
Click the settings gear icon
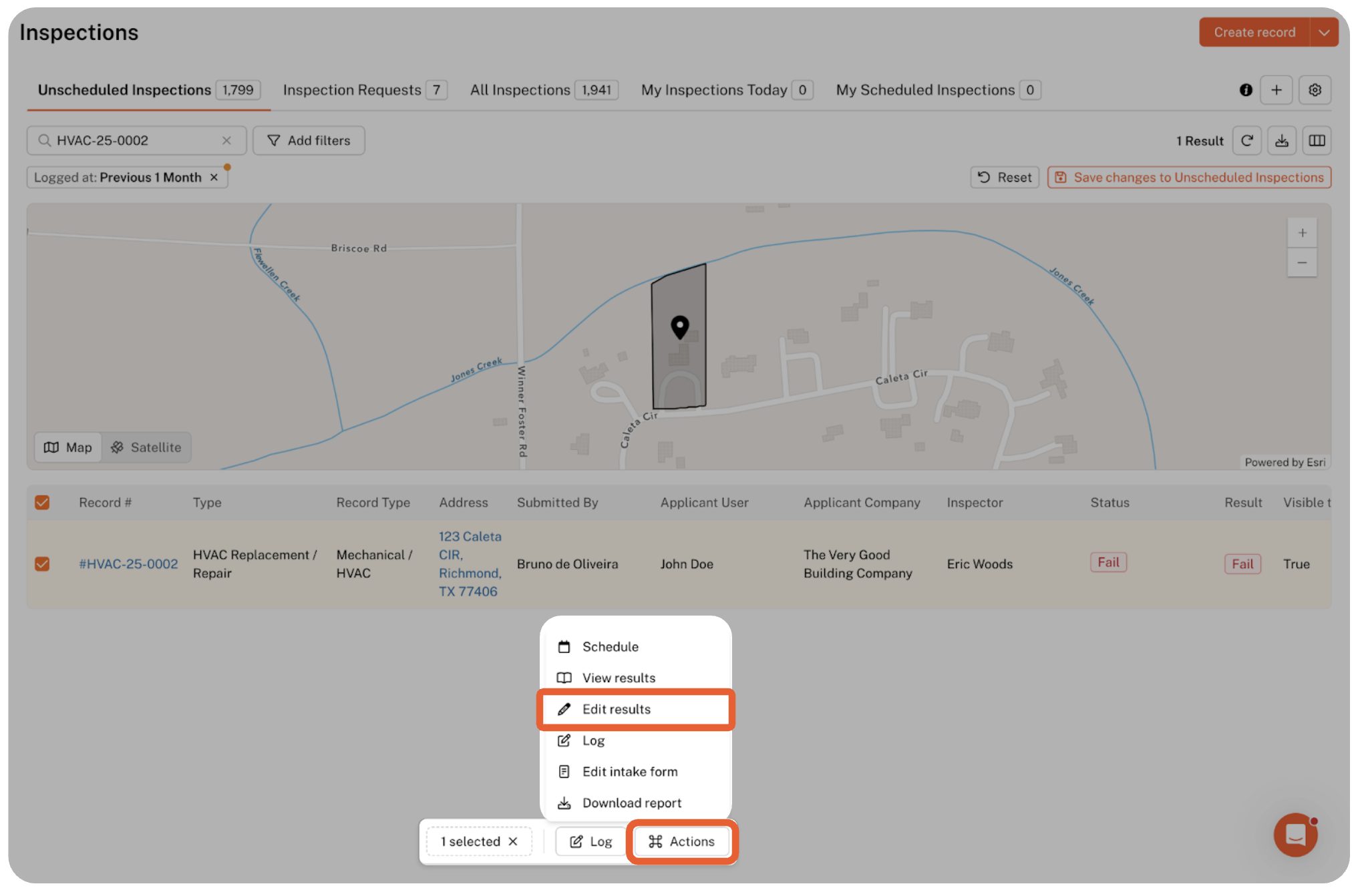(1315, 90)
